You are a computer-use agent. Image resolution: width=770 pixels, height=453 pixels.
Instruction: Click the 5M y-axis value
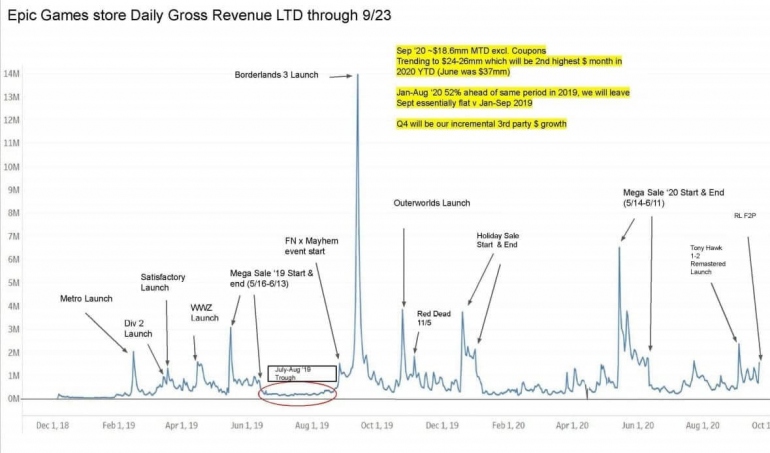[13, 283]
